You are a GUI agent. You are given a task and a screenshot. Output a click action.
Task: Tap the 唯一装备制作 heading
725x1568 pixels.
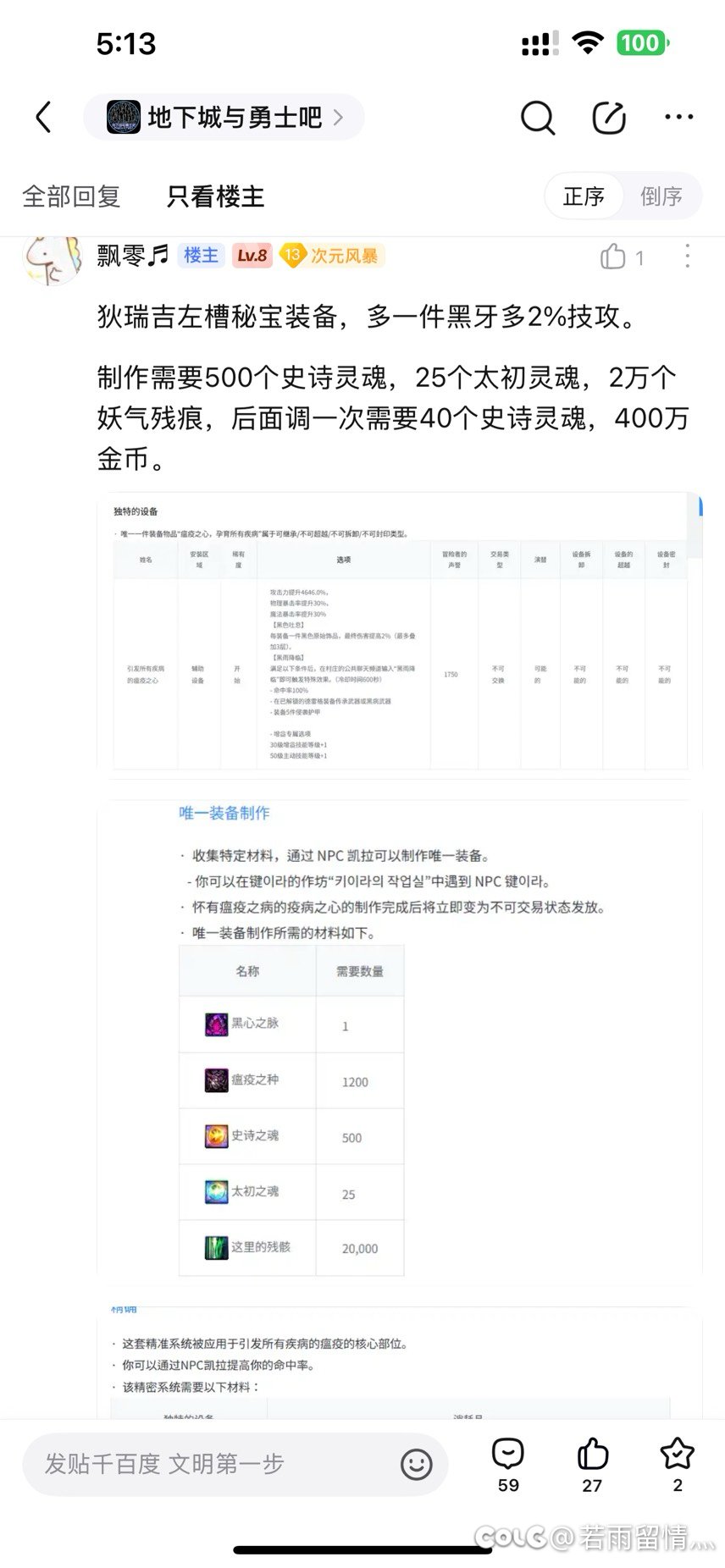224,813
